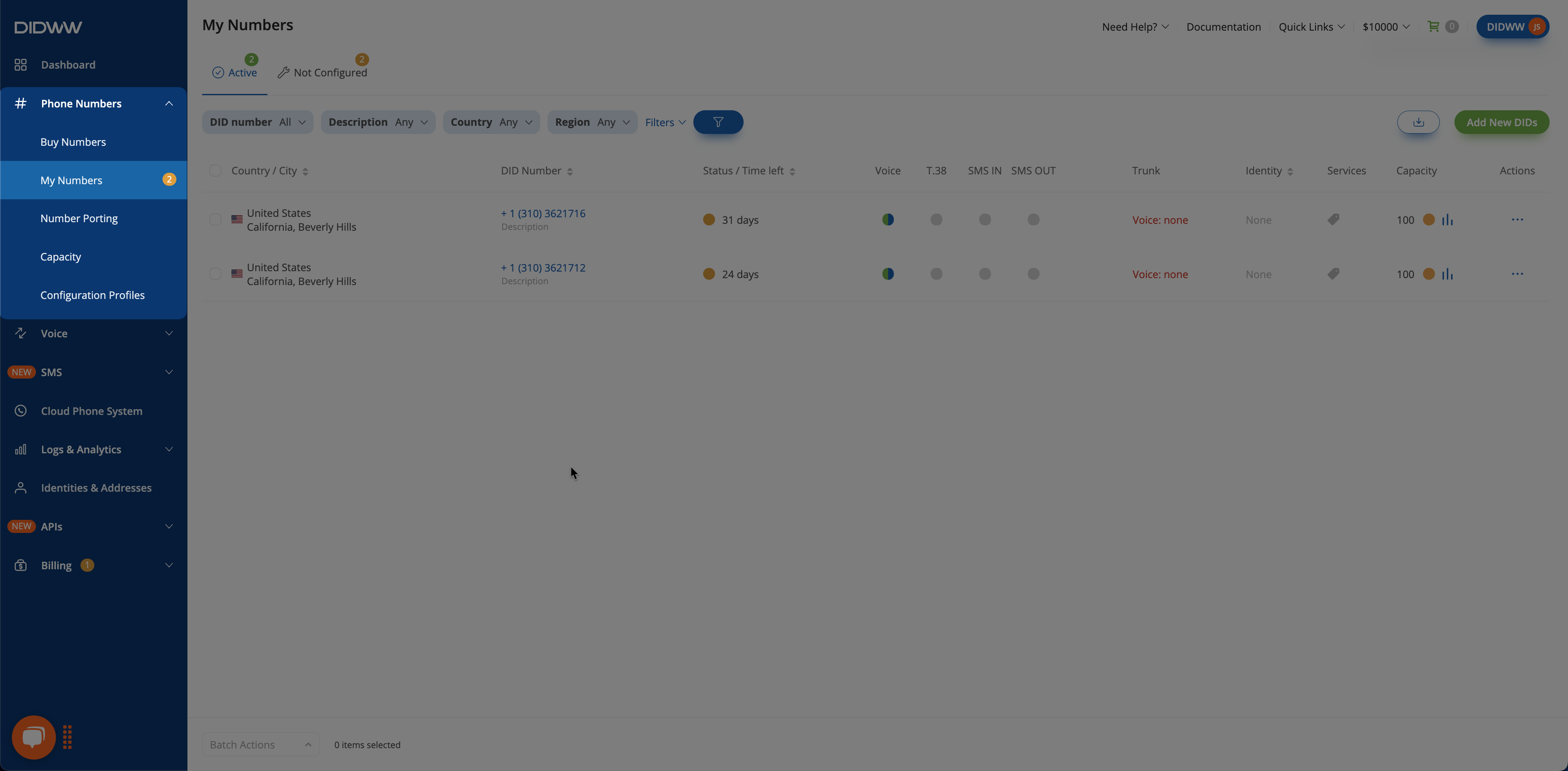Image resolution: width=1568 pixels, height=771 pixels.
Task: Open the + 1 (310) 3621712 number link
Action: tap(543, 268)
